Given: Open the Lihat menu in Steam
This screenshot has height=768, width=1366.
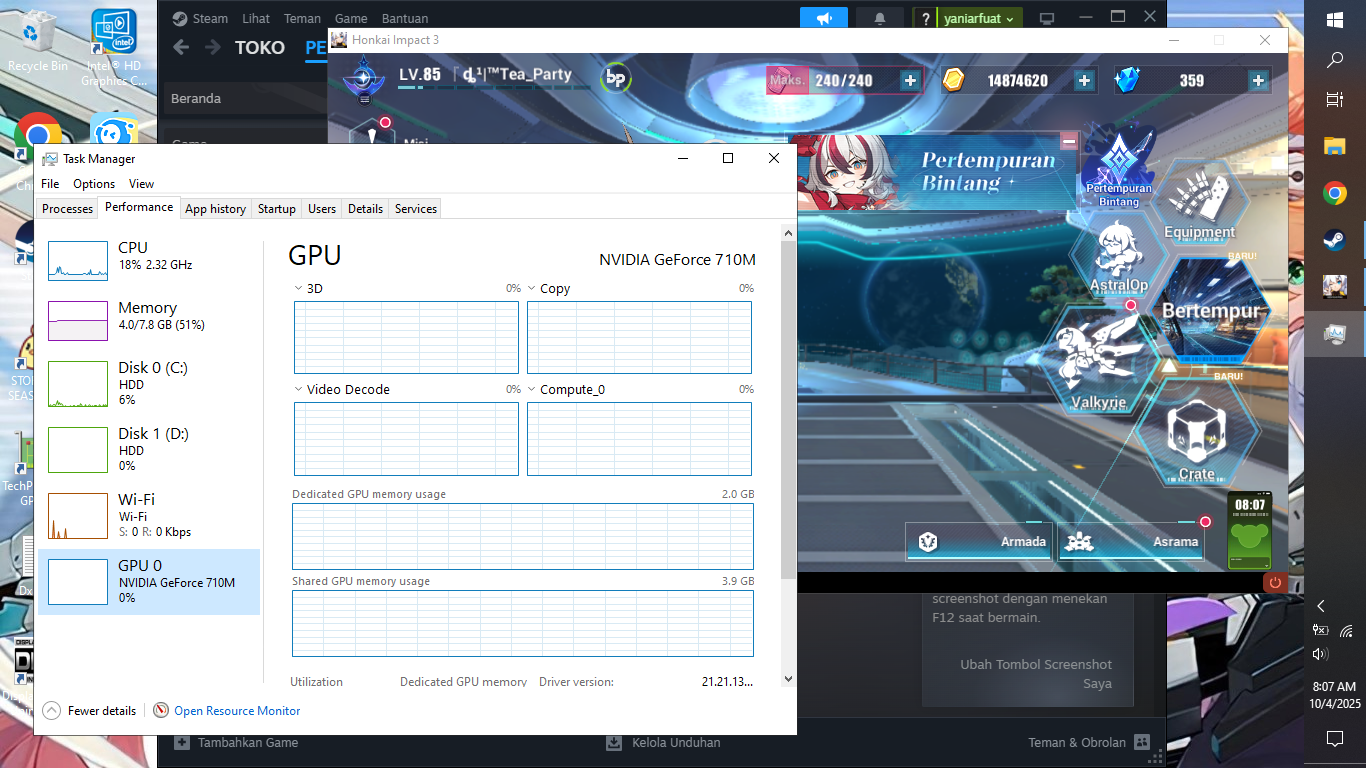Looking at the screenshot, I should [x=255, y=18].
